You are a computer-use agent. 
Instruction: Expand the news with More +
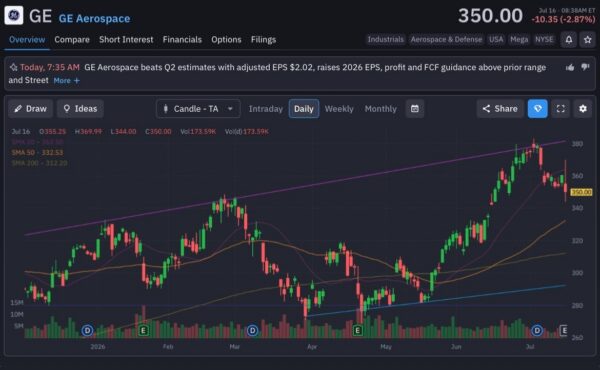click(67, 80)
